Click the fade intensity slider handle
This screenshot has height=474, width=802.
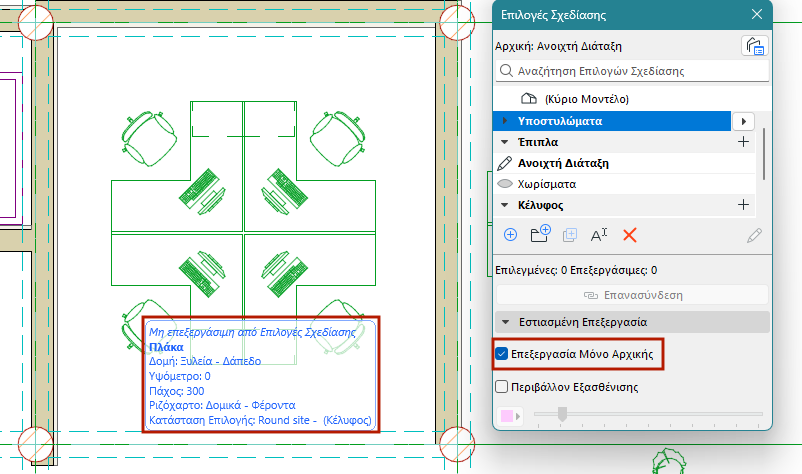(562, 414)
